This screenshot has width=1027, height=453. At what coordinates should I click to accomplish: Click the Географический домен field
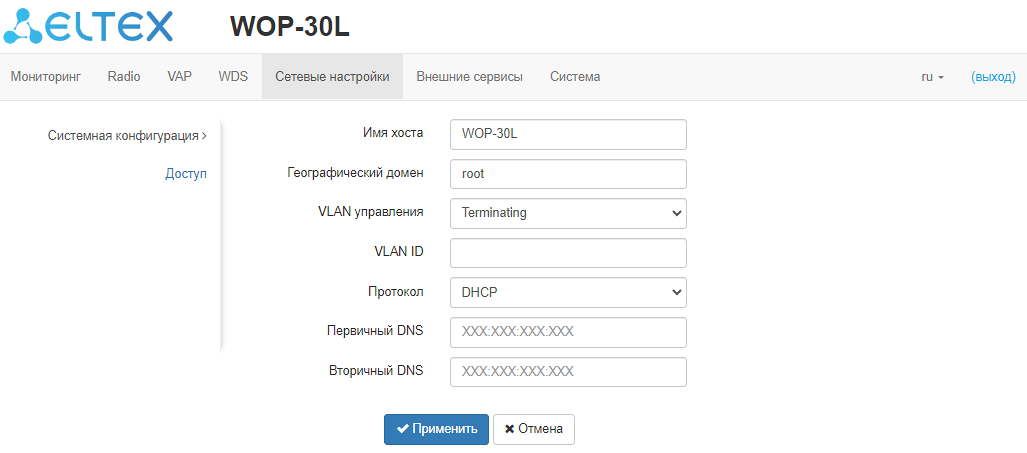[568, 173]
